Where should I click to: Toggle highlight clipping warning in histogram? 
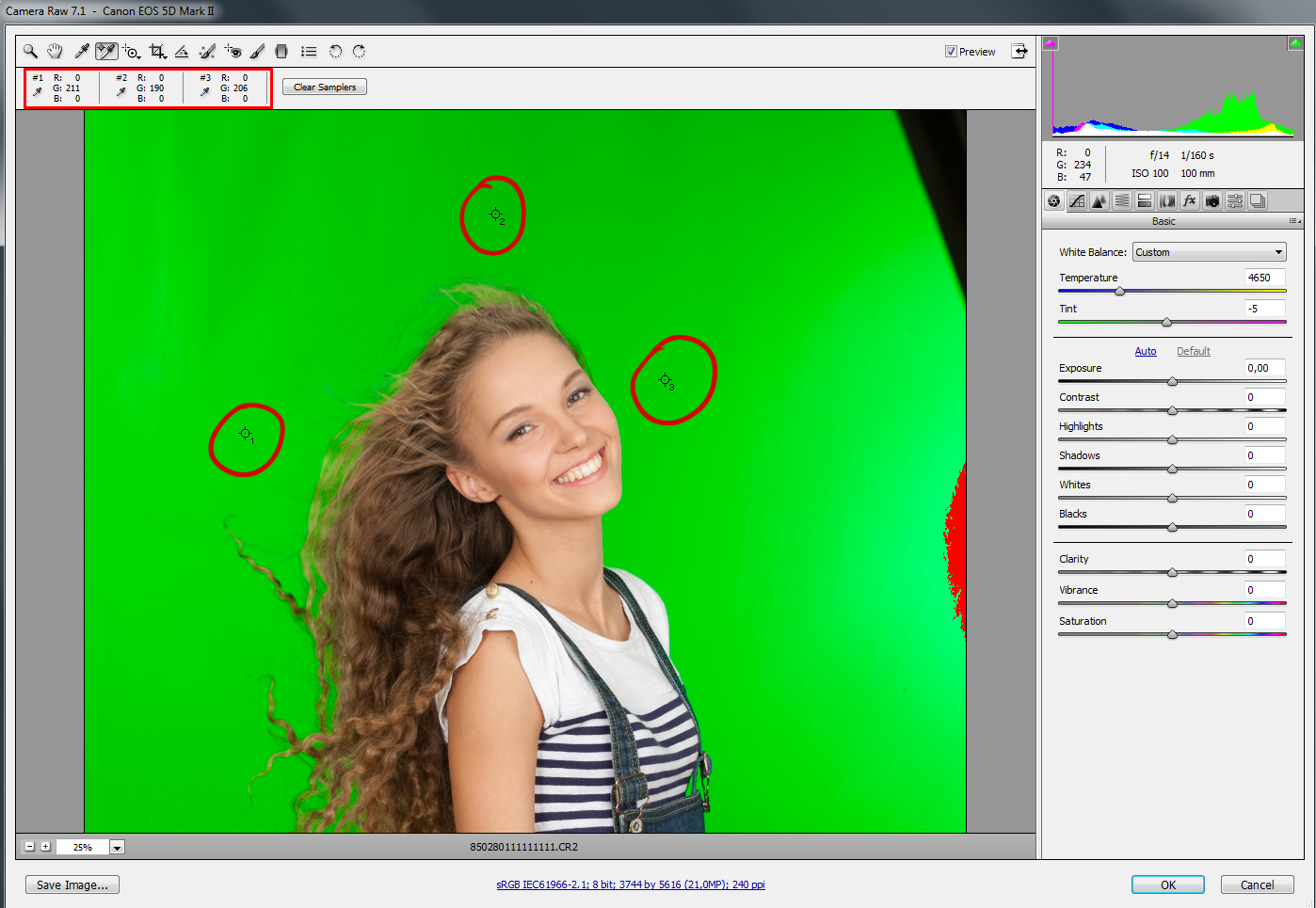(x=1295, y=43)
